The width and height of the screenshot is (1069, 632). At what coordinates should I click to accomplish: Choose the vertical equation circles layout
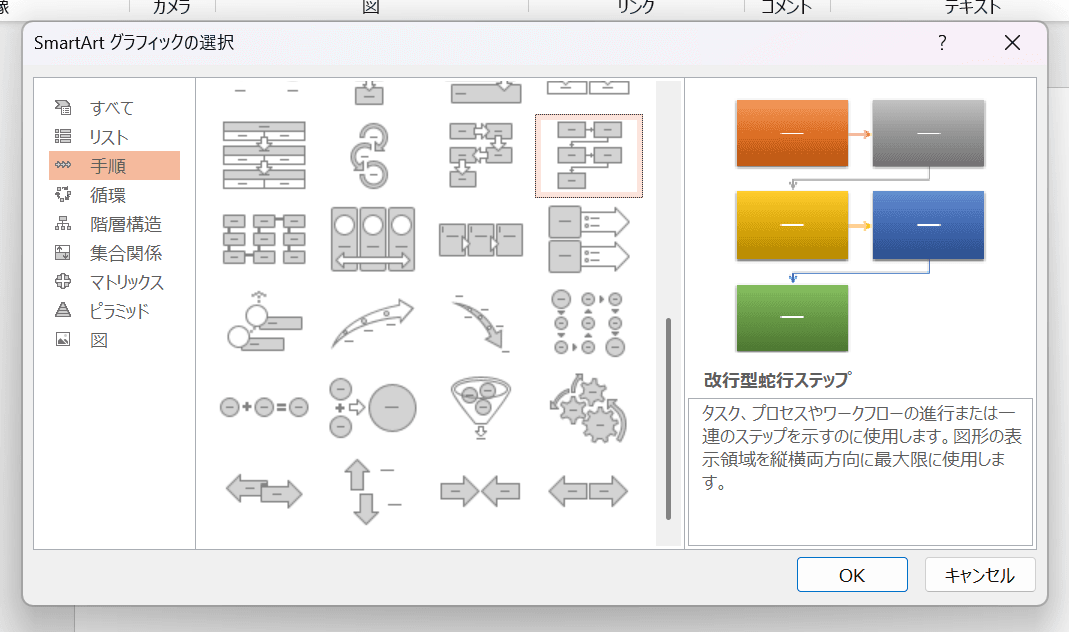point(372,408)
